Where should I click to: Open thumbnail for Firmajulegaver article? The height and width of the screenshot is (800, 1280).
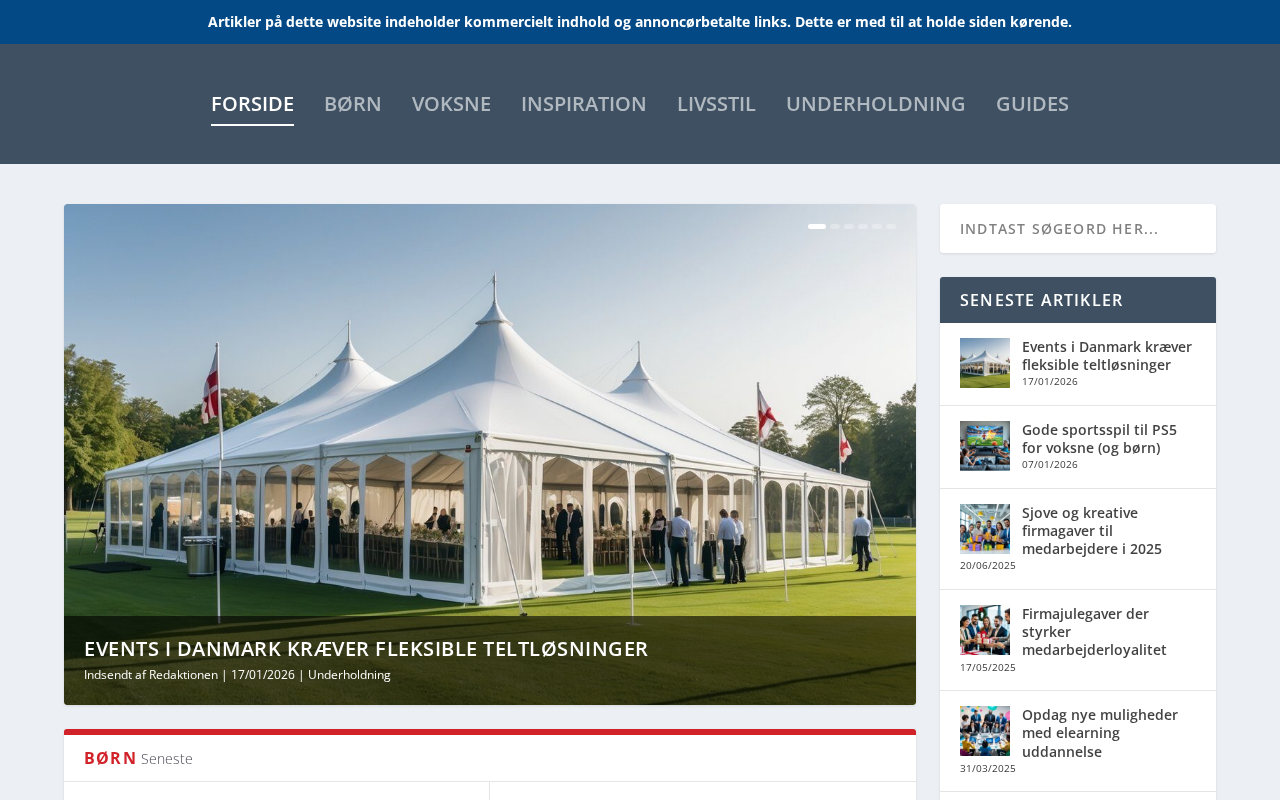[985, 630]
